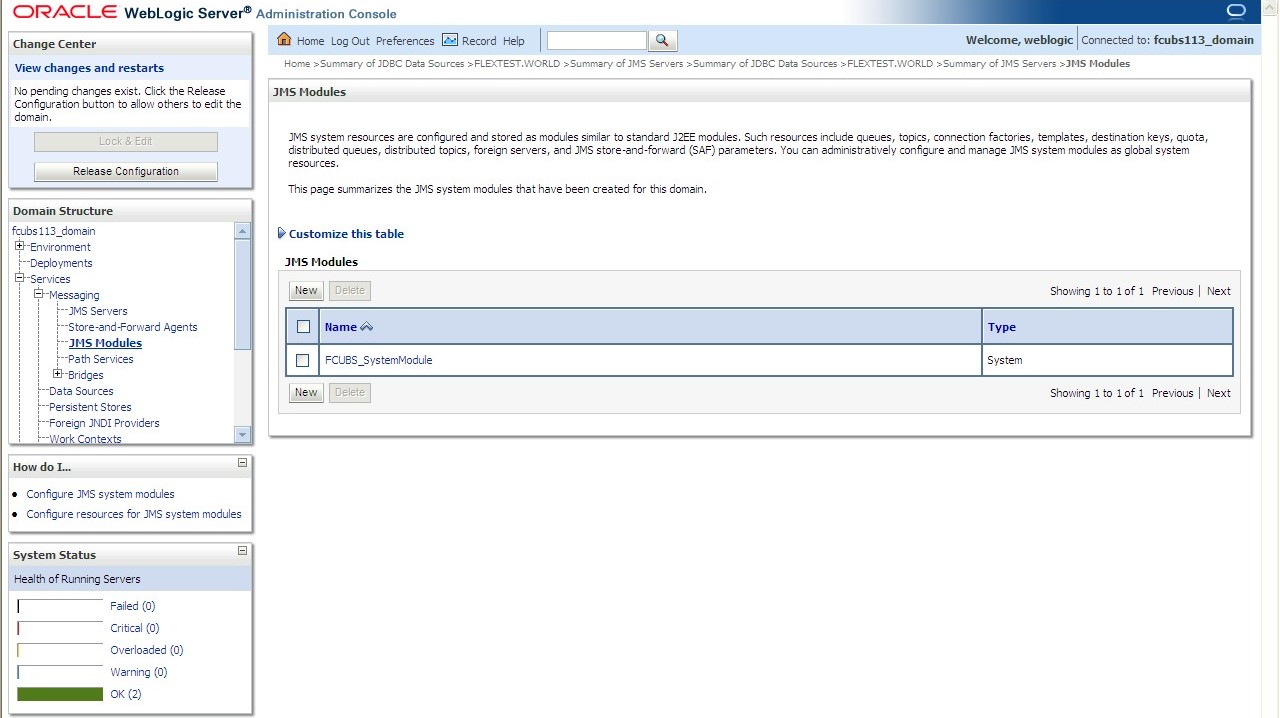
Task: Select Work Contexts tree item
Action: (x=85, y=439)
